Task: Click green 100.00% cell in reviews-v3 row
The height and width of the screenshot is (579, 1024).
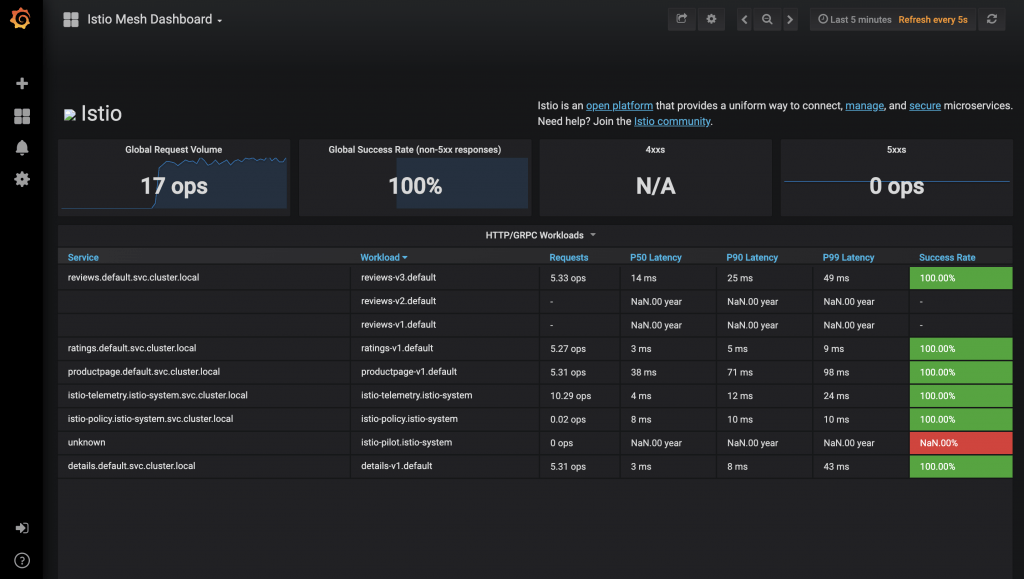Action: coord(961,278)
